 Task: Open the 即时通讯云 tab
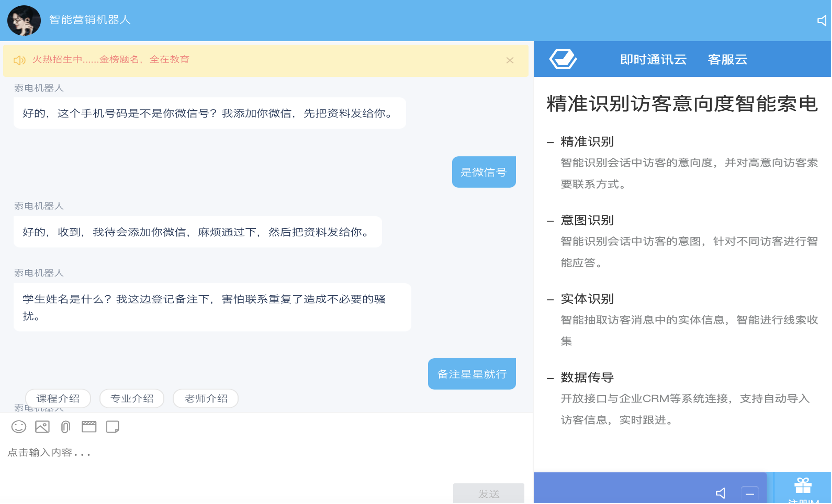653,59
